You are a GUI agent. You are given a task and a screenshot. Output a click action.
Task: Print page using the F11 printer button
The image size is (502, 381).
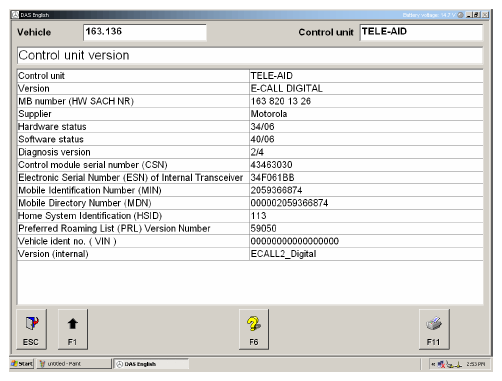pyautogui.click(x=434, y=329)
